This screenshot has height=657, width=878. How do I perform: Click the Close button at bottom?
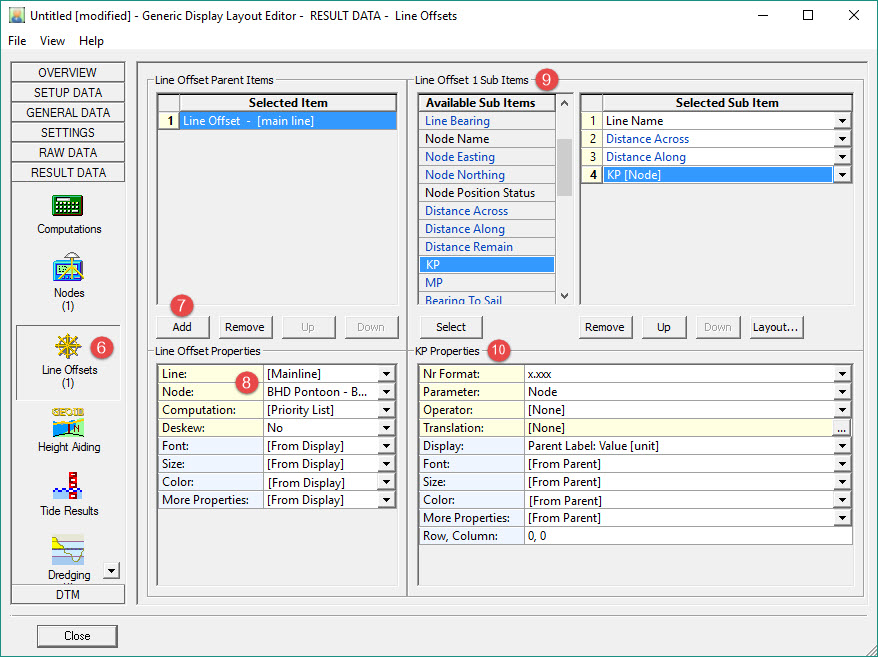77,636
